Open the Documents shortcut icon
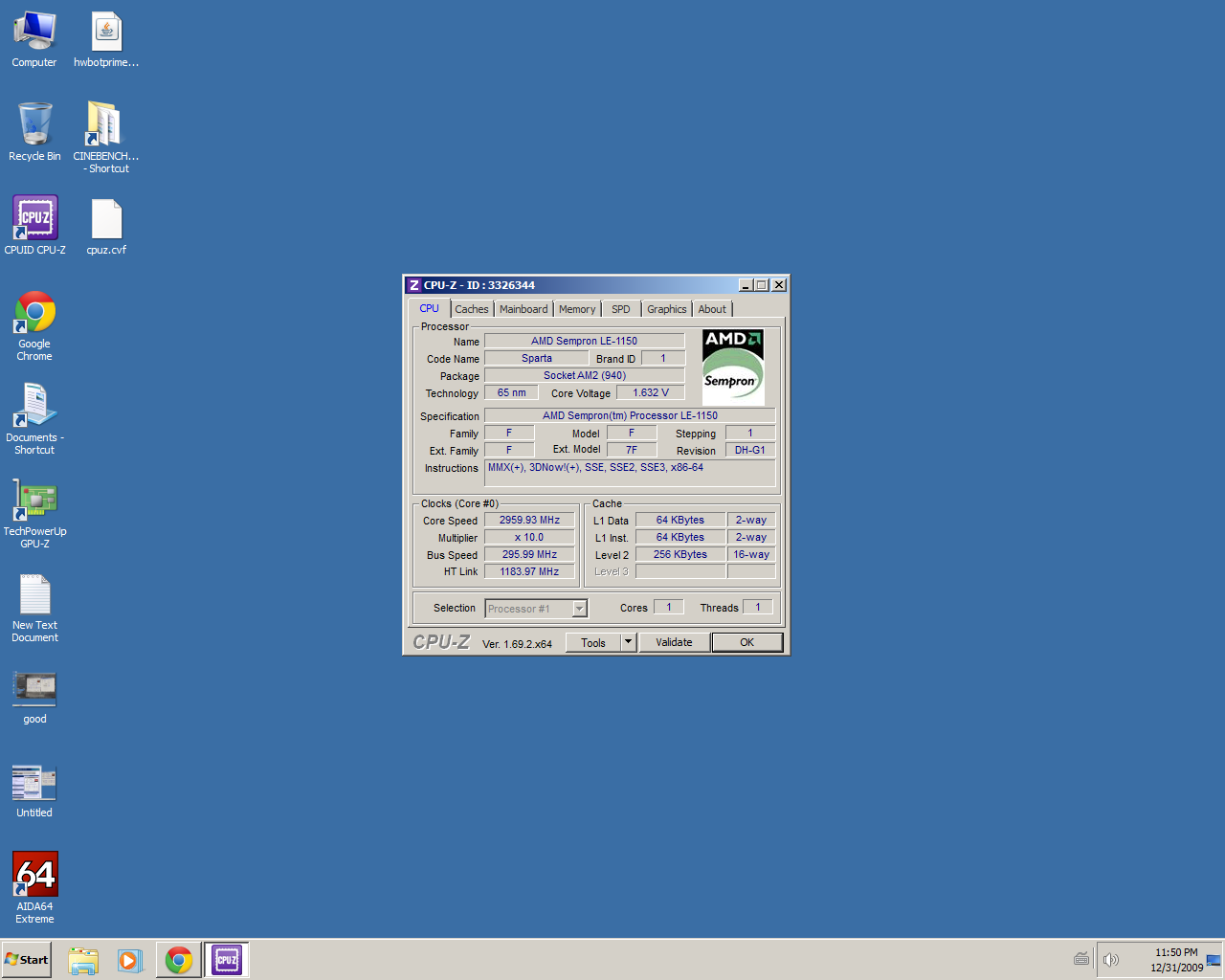 tap(34, 419)
